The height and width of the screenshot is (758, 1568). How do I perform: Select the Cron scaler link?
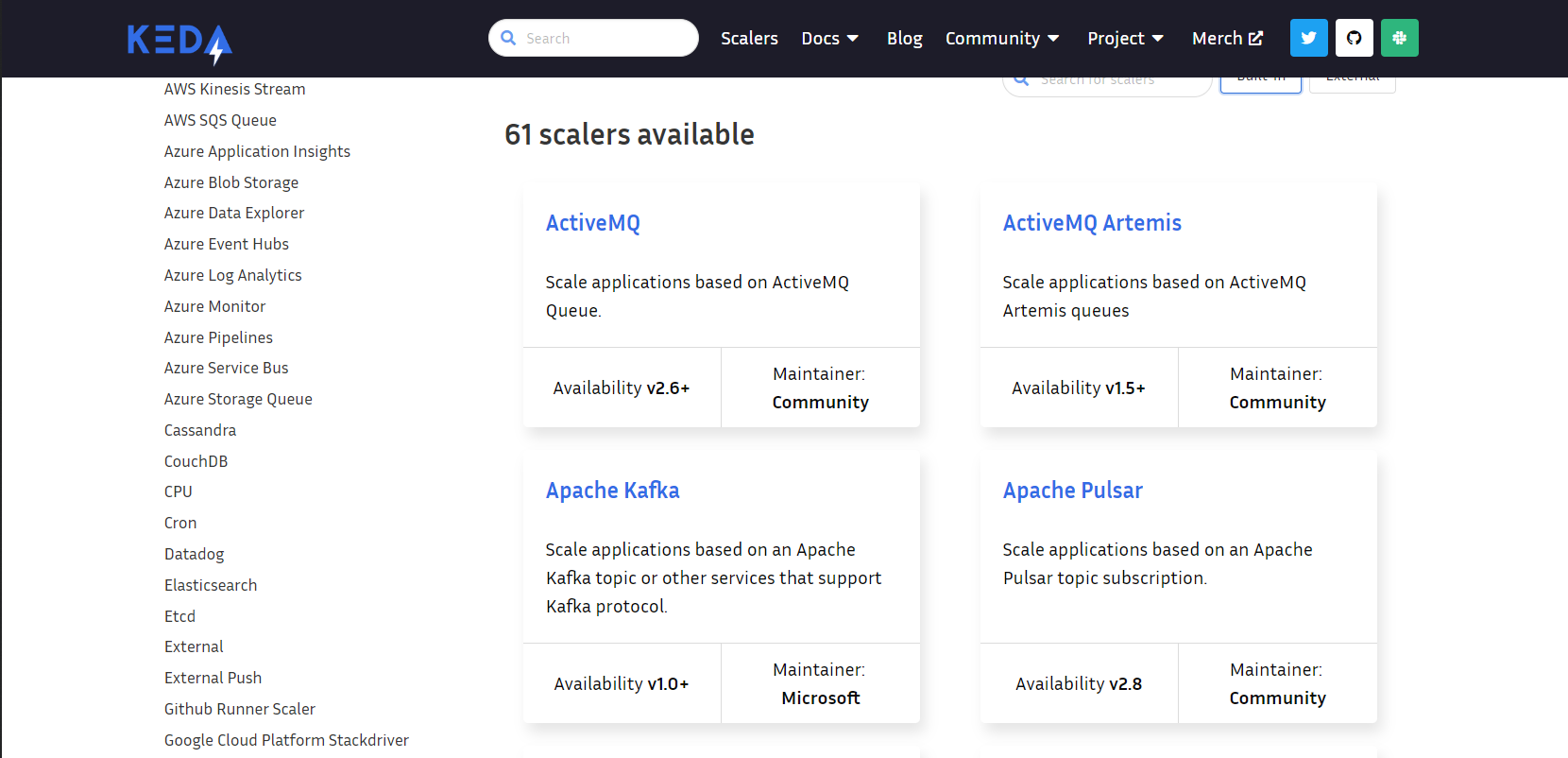[x=180, y=523]
